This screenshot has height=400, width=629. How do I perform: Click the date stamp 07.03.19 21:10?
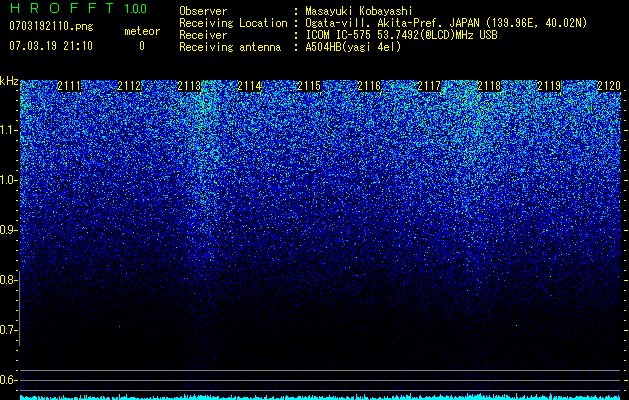51,46
